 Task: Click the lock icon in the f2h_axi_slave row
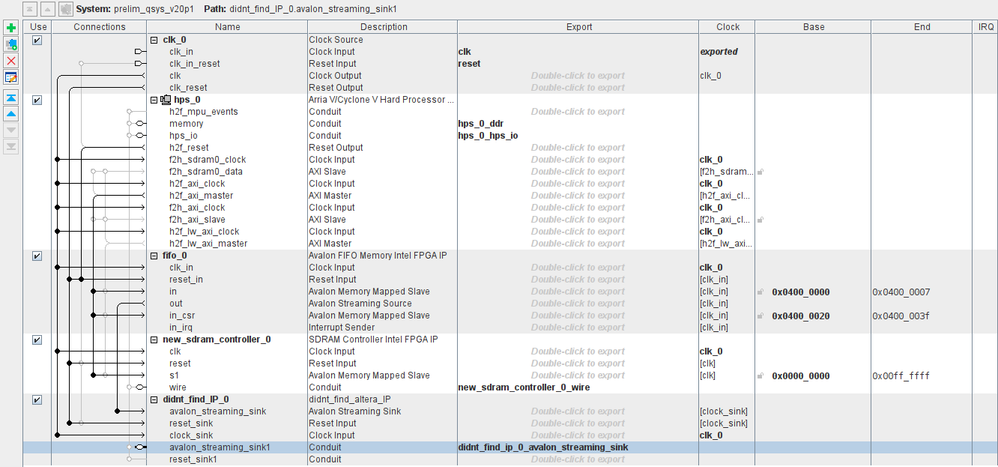(x=761, y=220)
